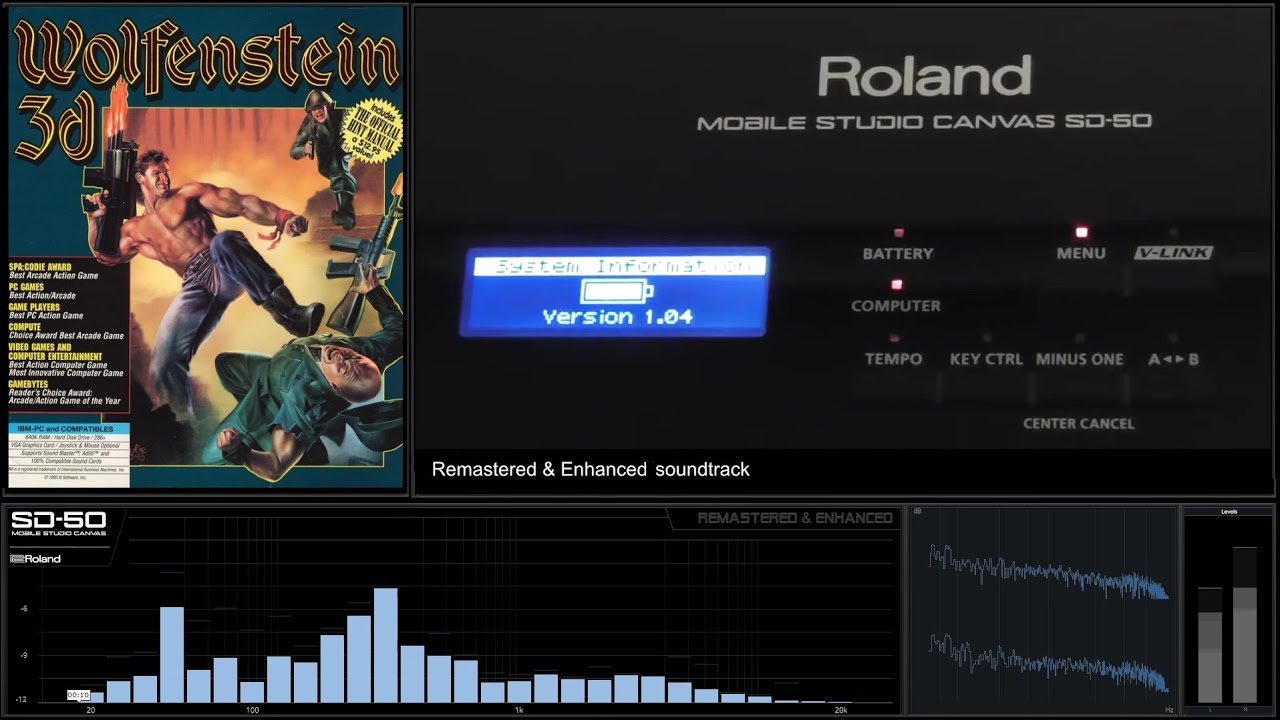Click the small Roland logo under SD-50
Viewport: 1280px width, 720px height.
coord(36,559)
